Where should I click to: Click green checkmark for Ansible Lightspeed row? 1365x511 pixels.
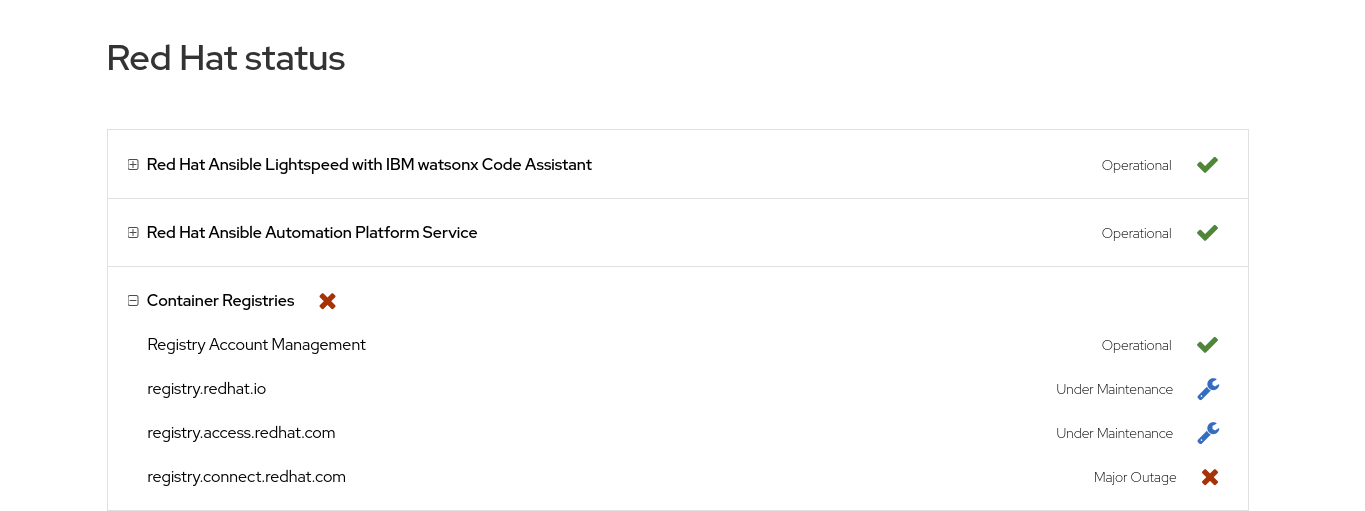tap(1207, 165)
